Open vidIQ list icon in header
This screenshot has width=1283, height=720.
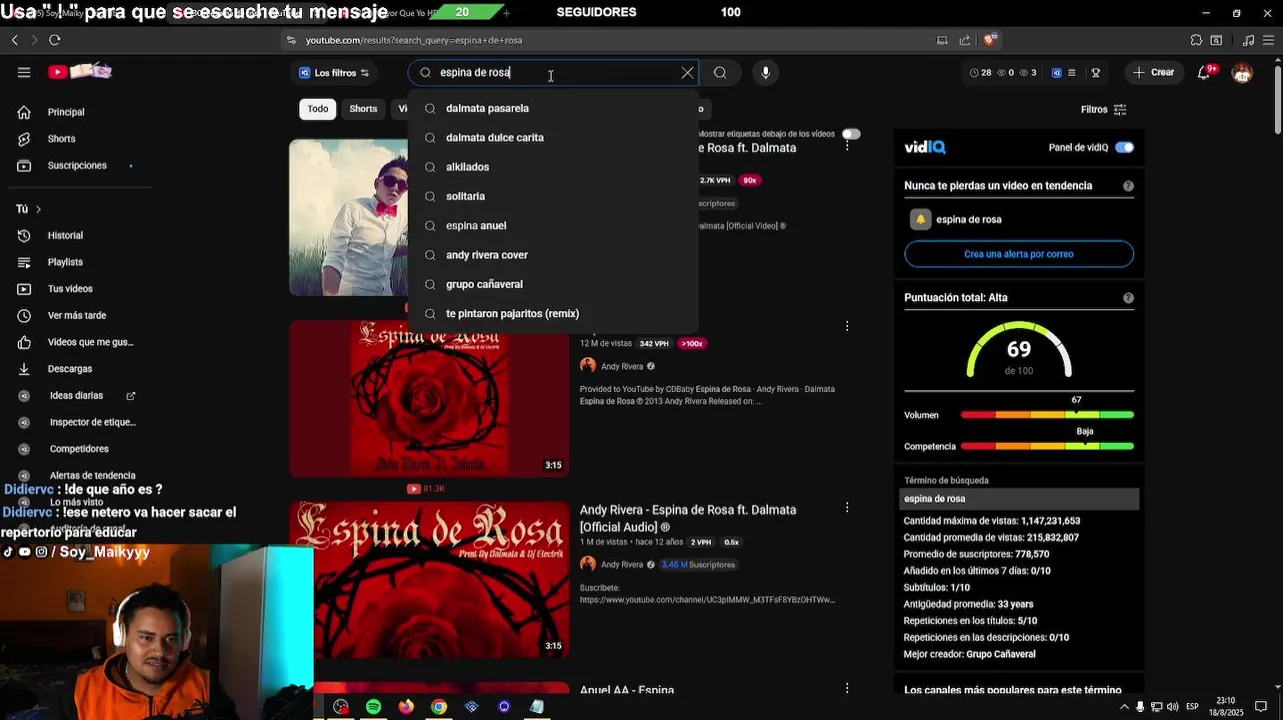click(1072, 72)
